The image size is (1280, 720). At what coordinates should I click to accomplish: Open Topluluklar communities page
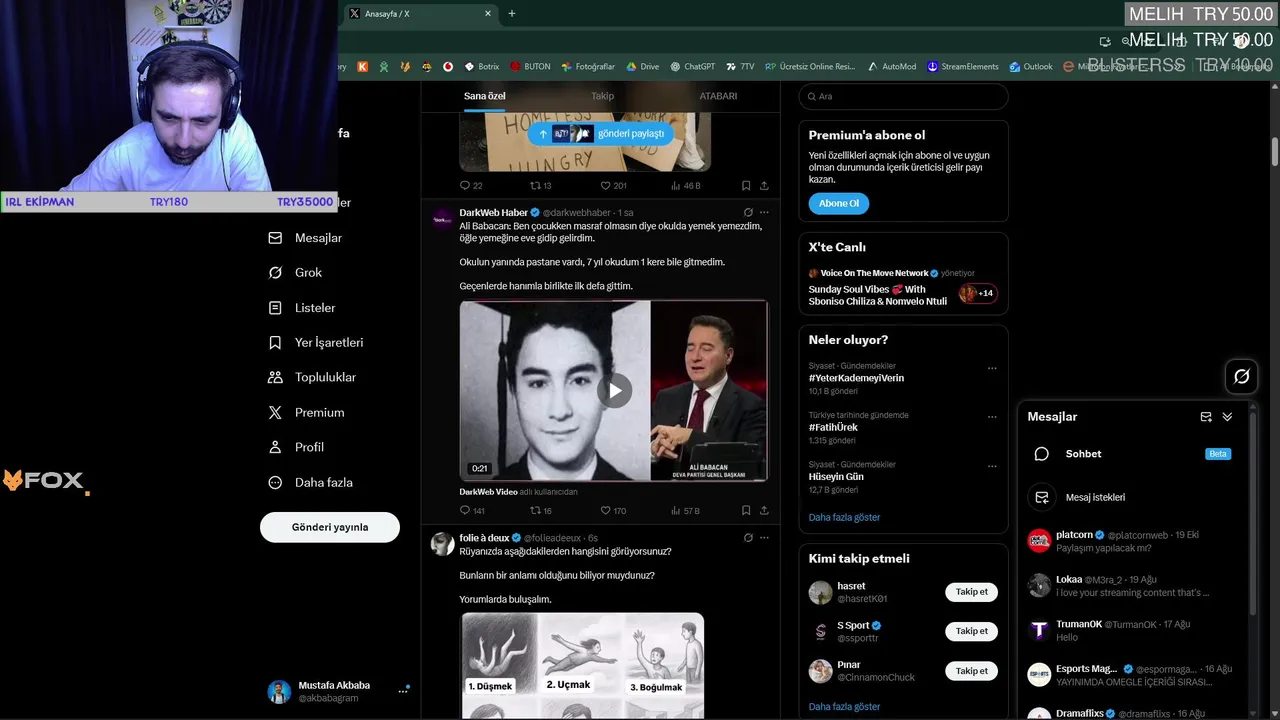pos(312,378)
